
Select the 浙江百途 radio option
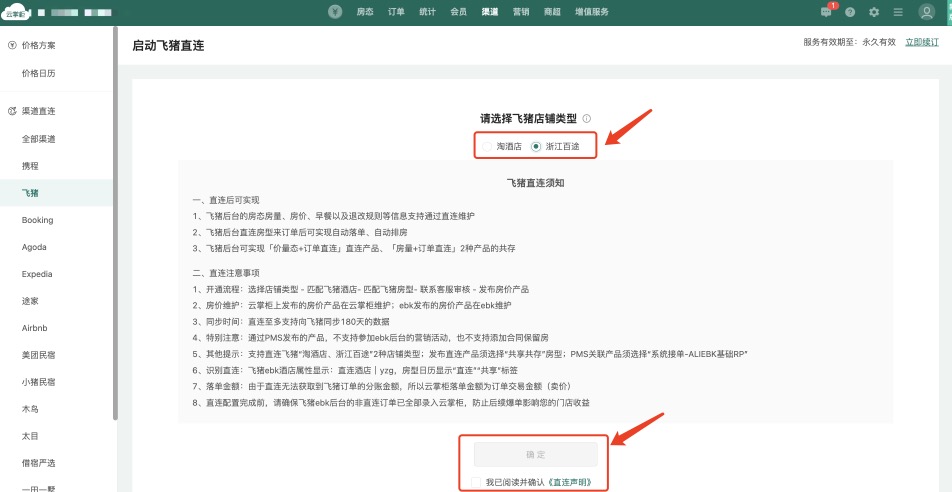(536, 146)
